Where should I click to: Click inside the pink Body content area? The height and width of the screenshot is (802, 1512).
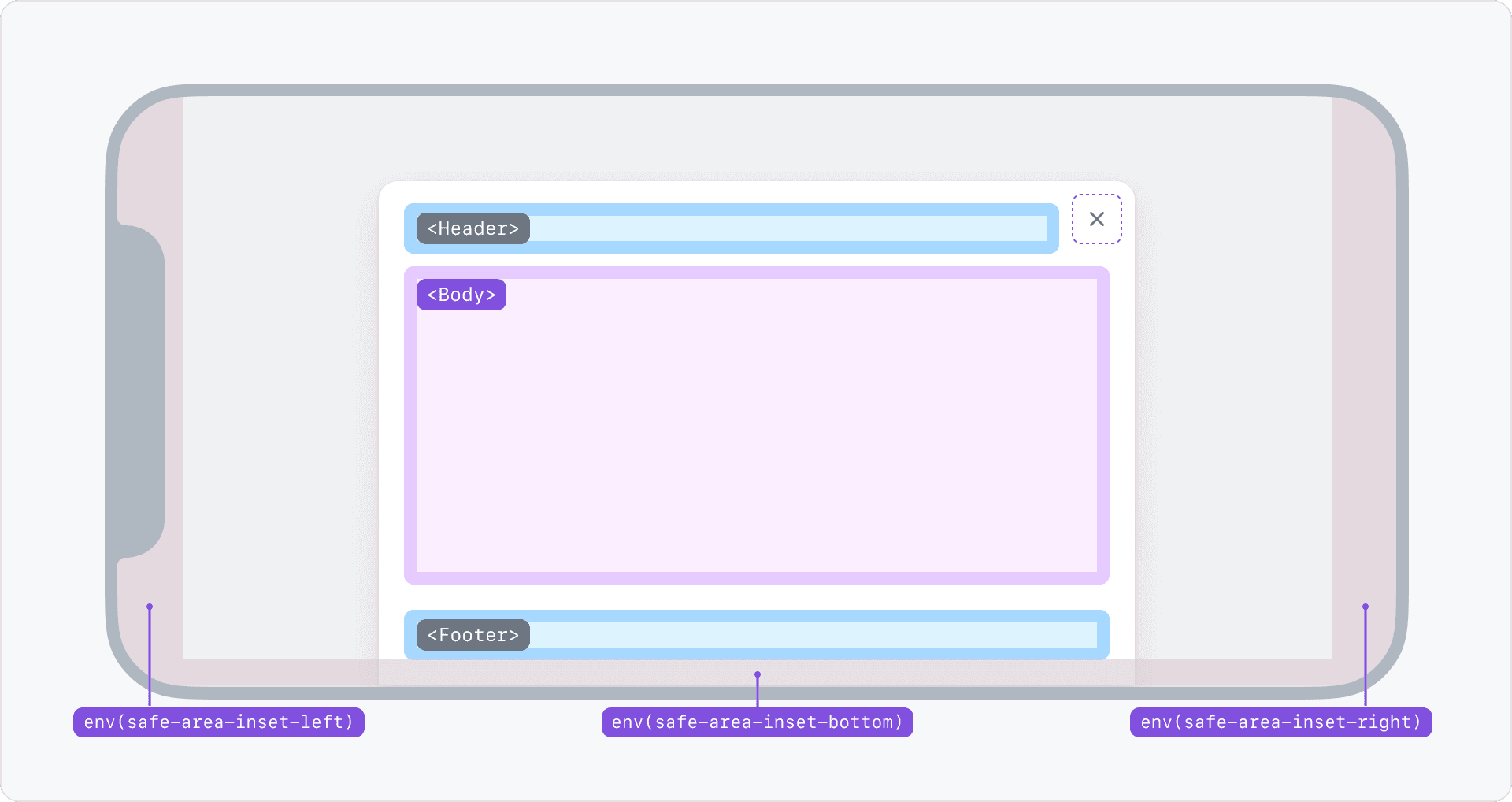pos(756,433)
